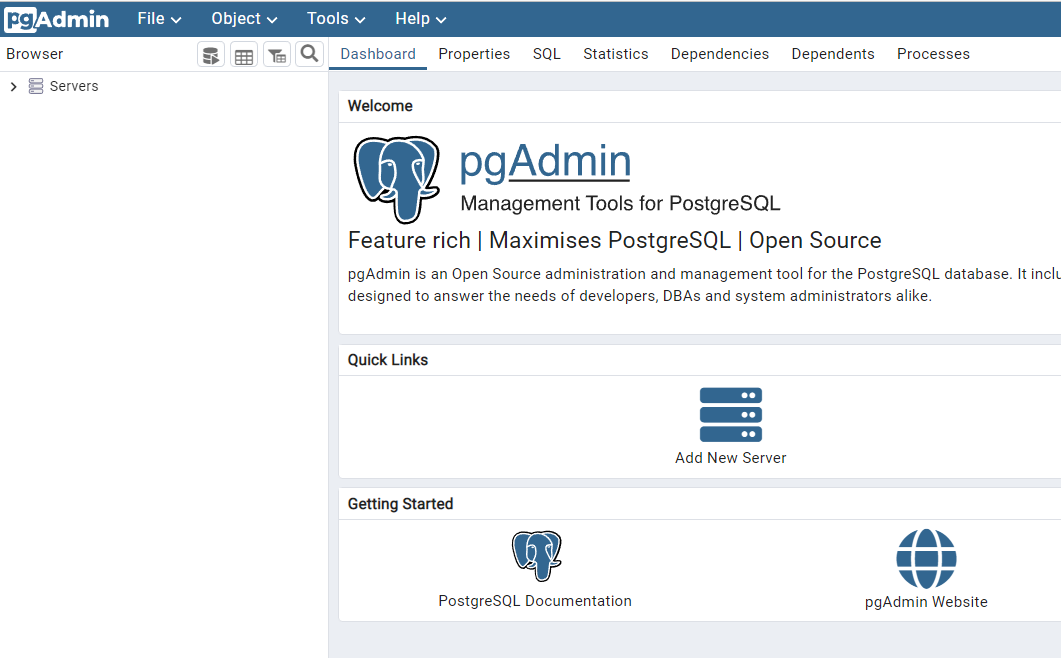The image size is (1062, 658).
Task: Click the Add New Server icon
Action: tap(731, 415)
